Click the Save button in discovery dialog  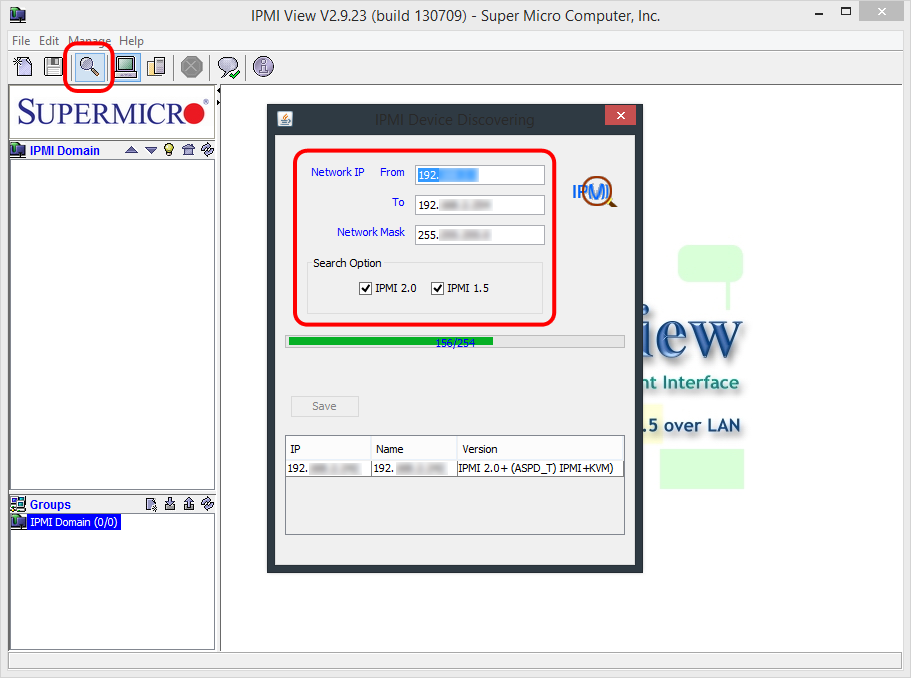coord(325,406)
